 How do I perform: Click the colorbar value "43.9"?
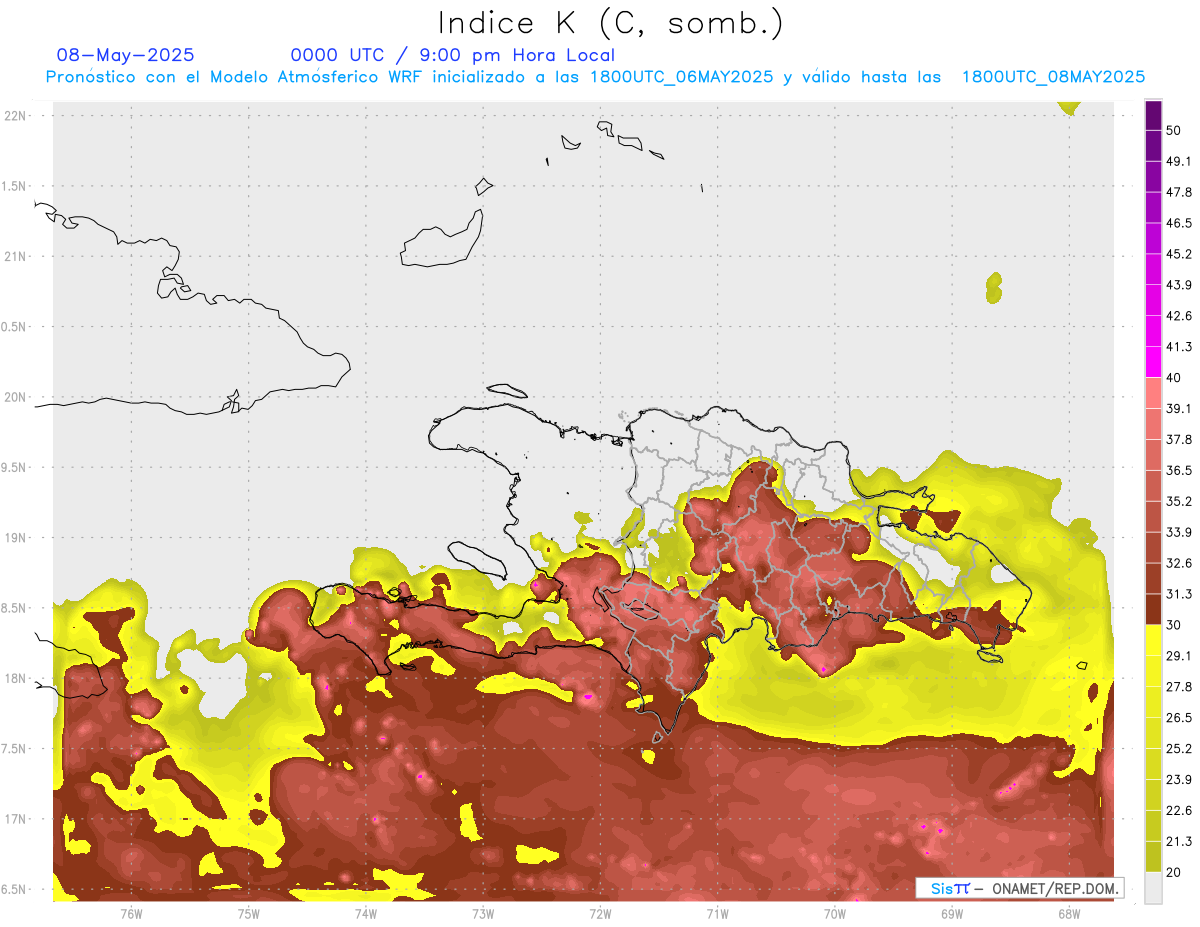(x=1178, y=285)
